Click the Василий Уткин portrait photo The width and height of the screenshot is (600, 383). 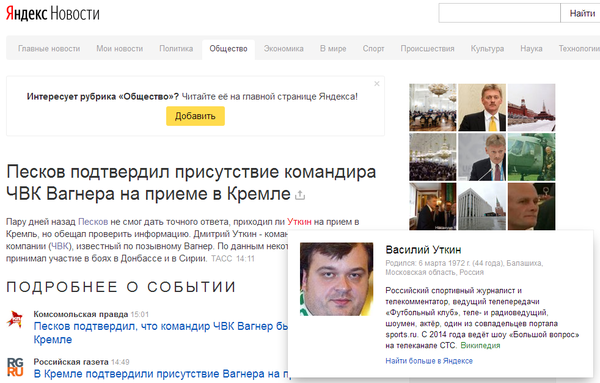click(336, 279)
